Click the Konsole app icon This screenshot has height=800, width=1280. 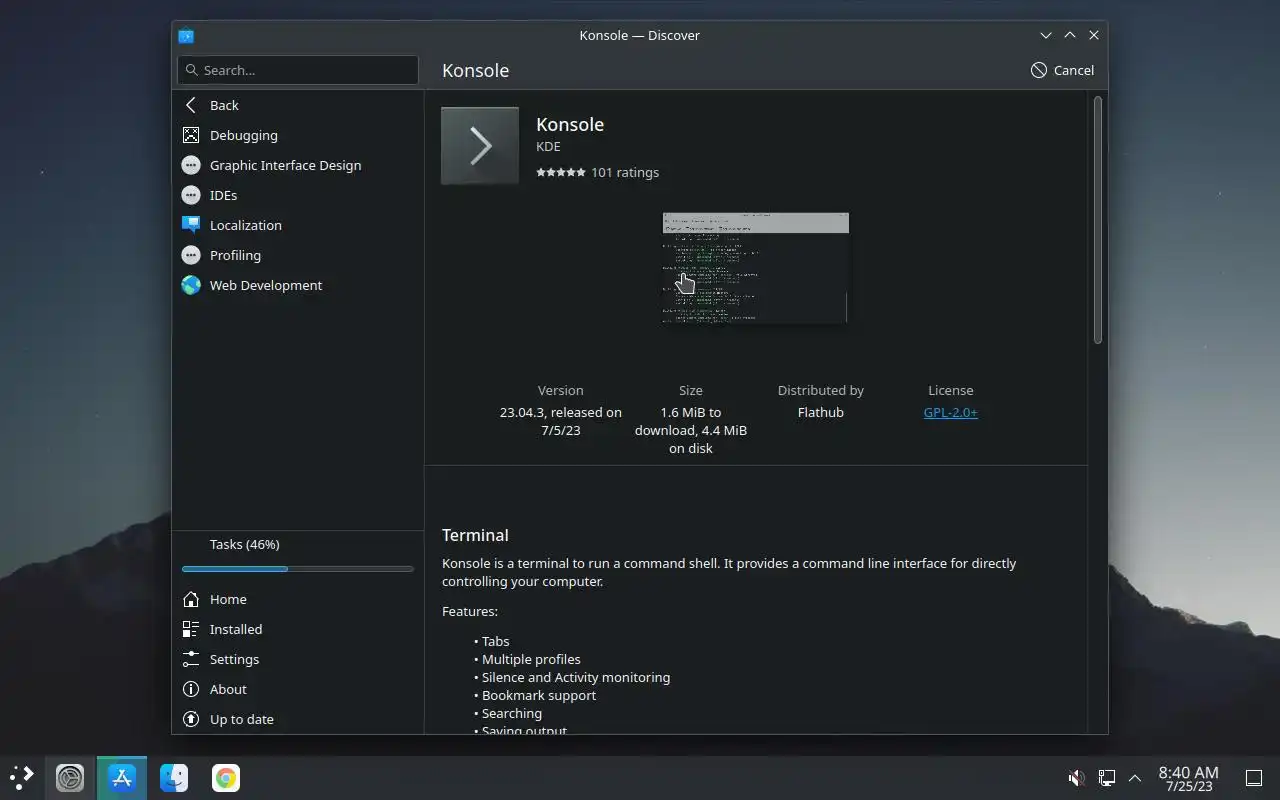click(480, 146)
